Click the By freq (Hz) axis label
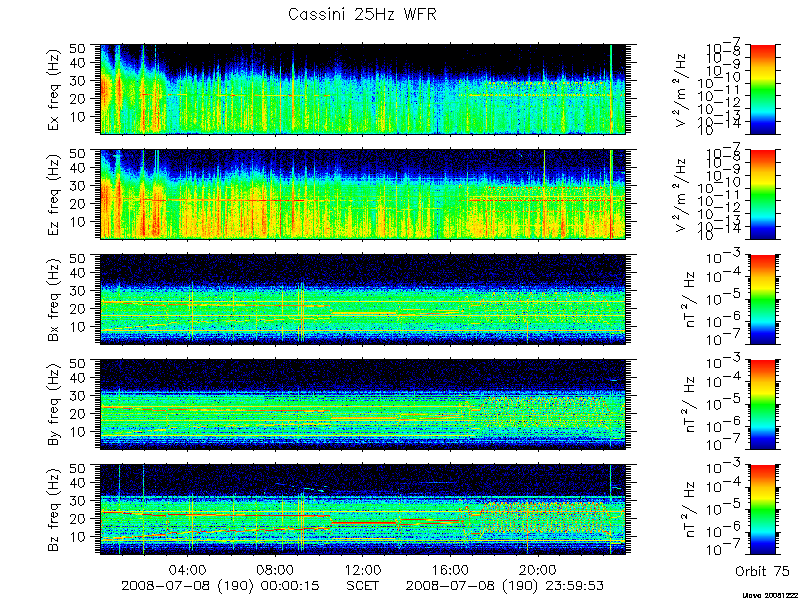The height and width of the screenshot is (600, 800). point(55,404)
